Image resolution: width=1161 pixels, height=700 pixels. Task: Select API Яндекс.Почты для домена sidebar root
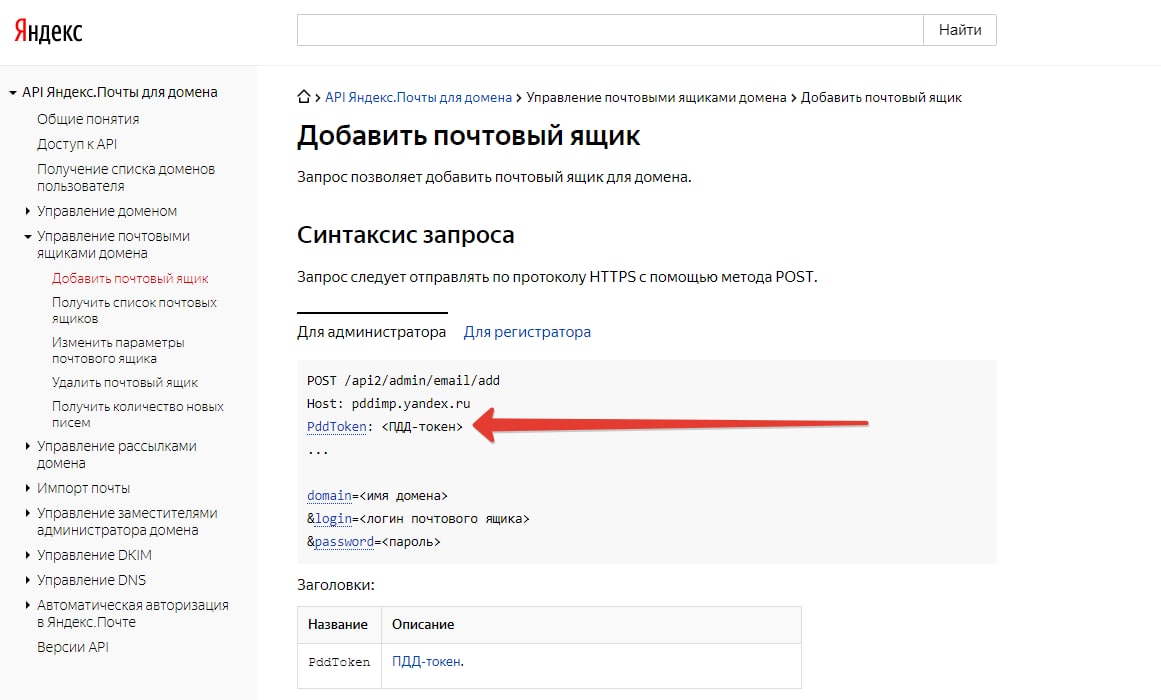point(120,93)
